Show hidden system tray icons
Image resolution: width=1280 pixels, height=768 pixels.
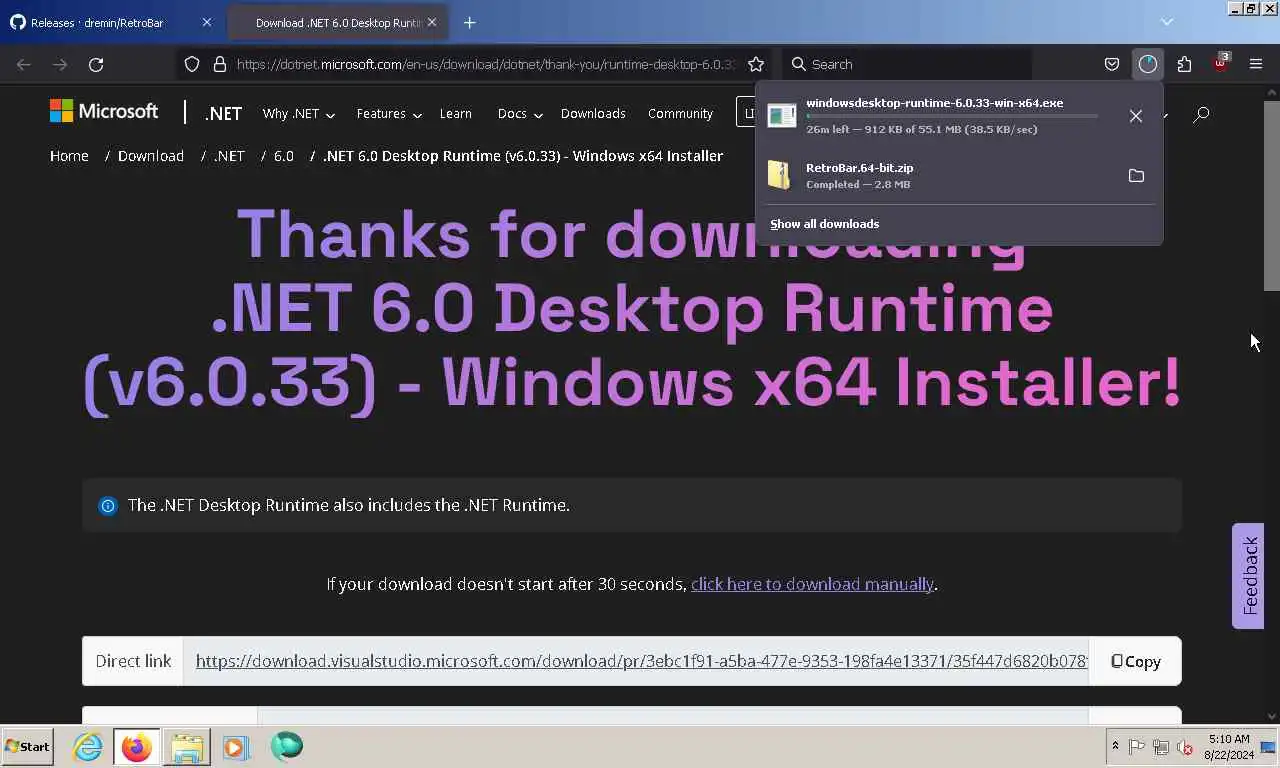[1115, 747]
